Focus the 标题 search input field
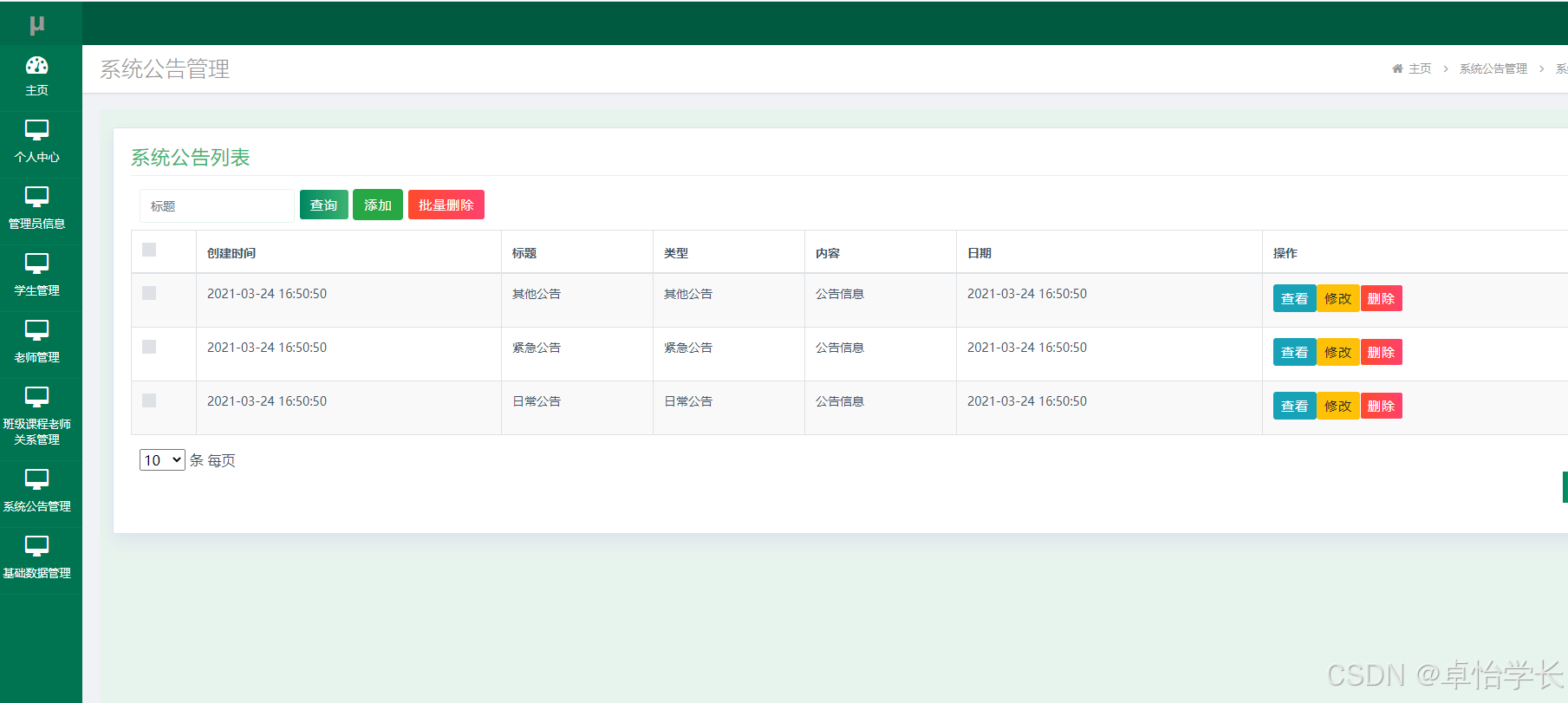 [217, 206]
